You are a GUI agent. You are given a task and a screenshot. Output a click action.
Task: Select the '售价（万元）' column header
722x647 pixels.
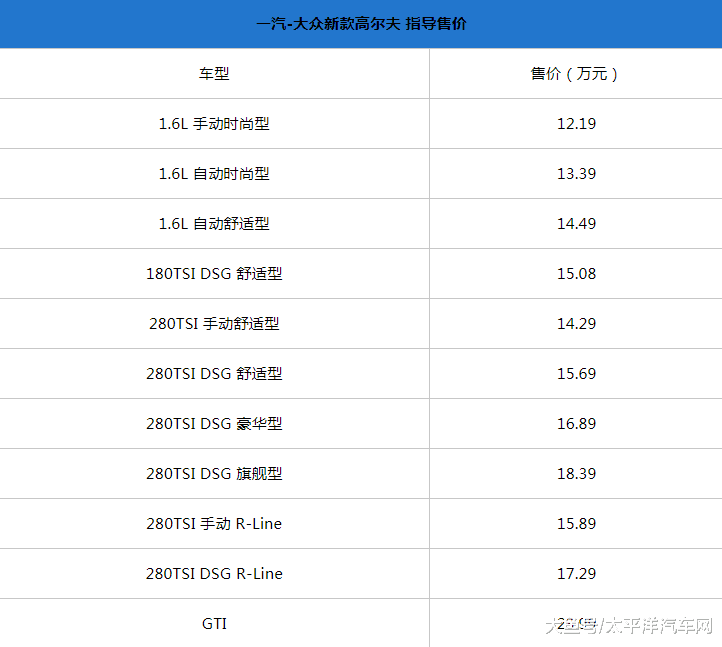coord(576,73)
